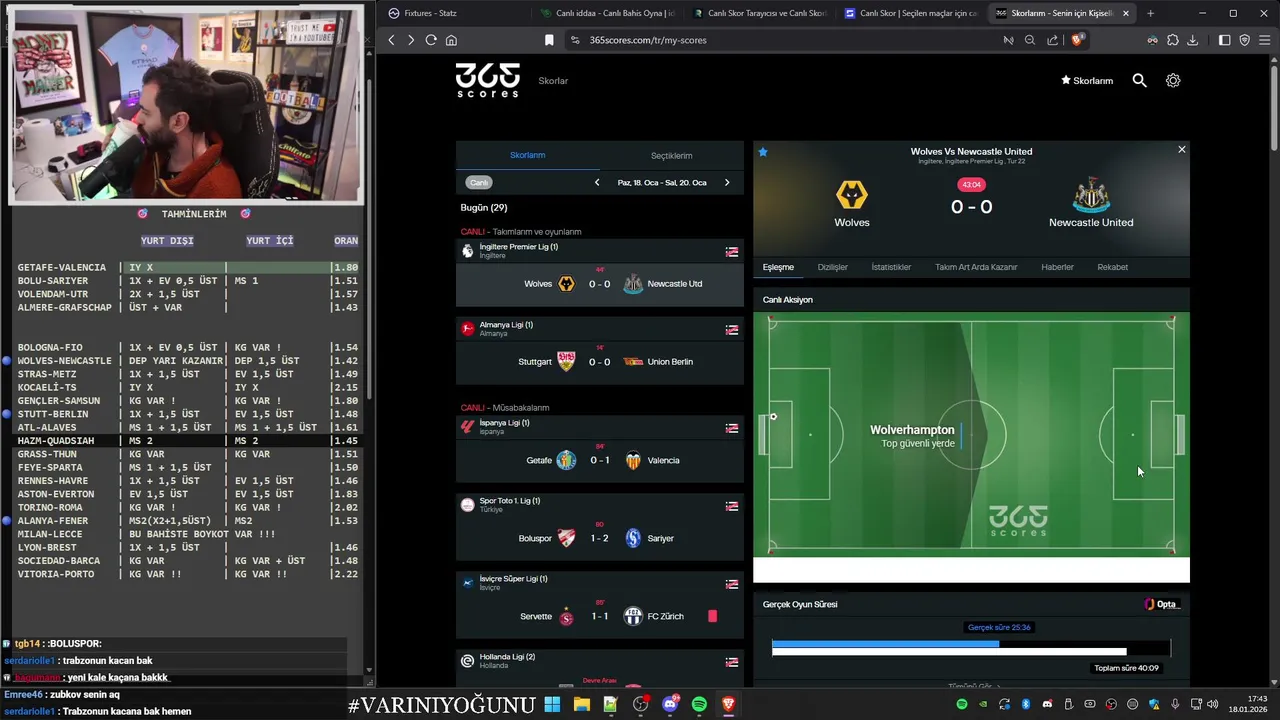Open the Servette vs FC Zürich match row
The image size is (1280, 720).
pos(600,616)
